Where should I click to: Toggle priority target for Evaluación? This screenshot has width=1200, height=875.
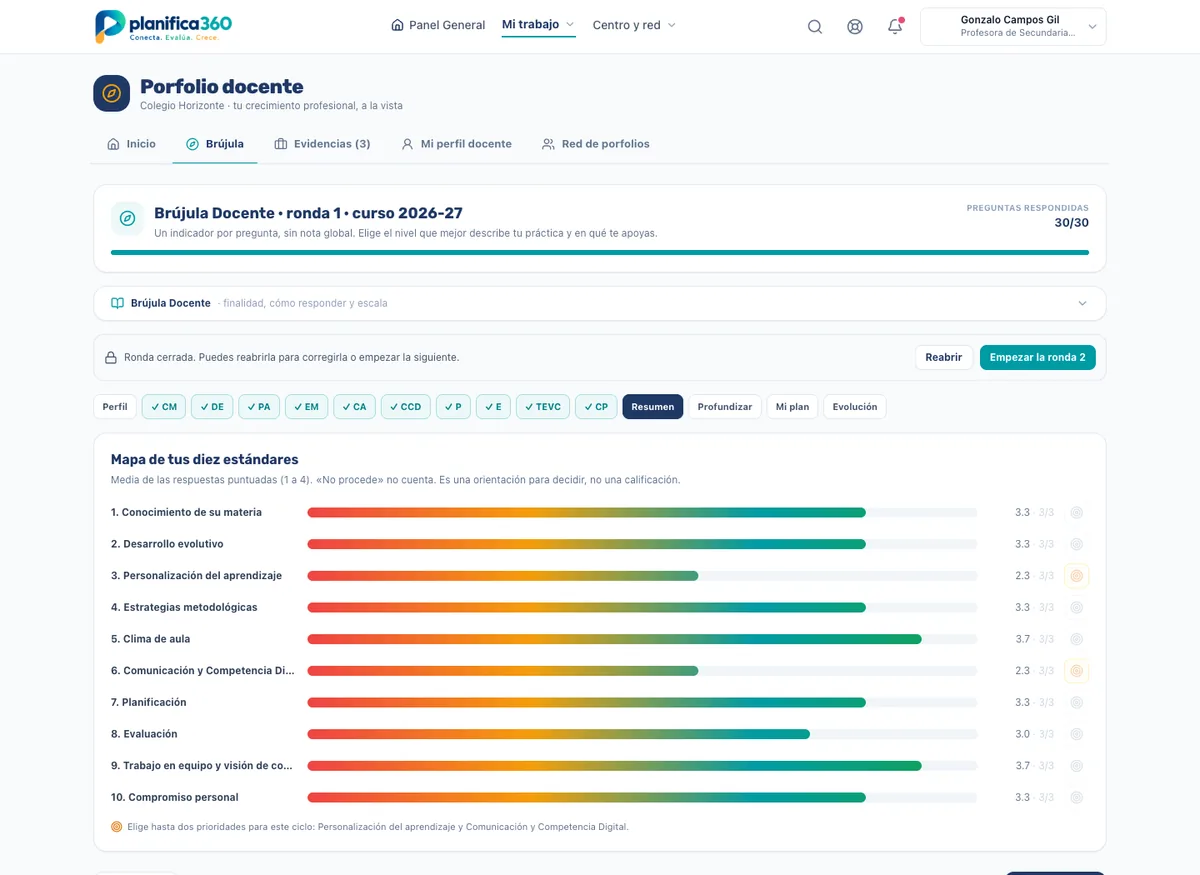1077,734
